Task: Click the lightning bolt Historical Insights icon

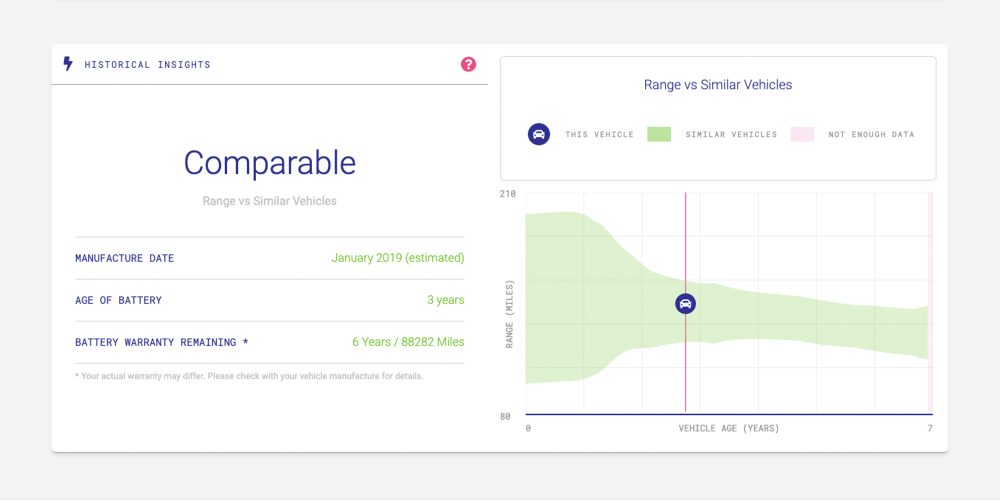Action: pyautogui.click(x=68, y=64)
